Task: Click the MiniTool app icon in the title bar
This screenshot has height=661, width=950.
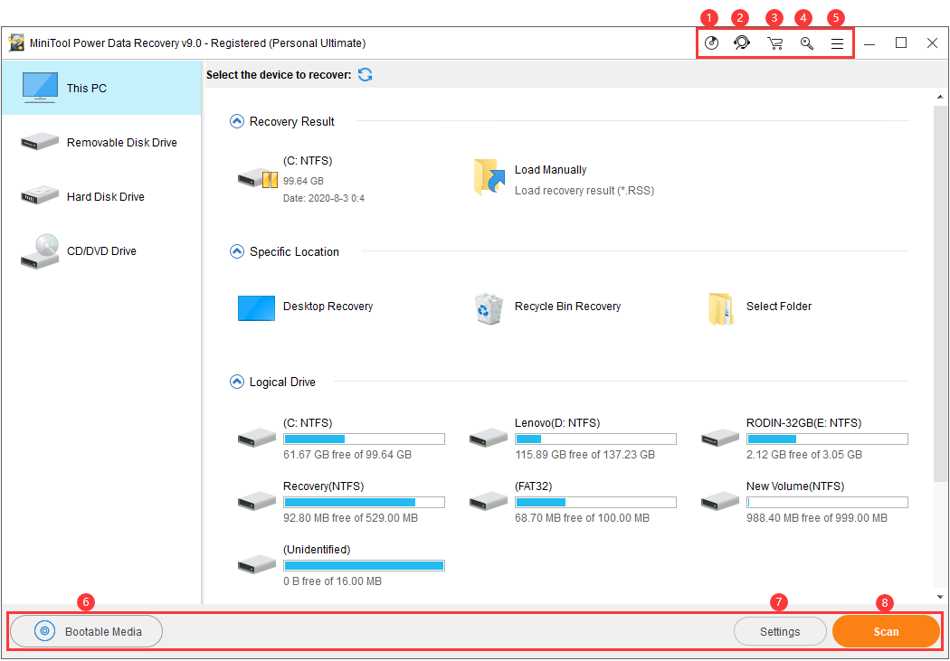Action: [16, 43]
